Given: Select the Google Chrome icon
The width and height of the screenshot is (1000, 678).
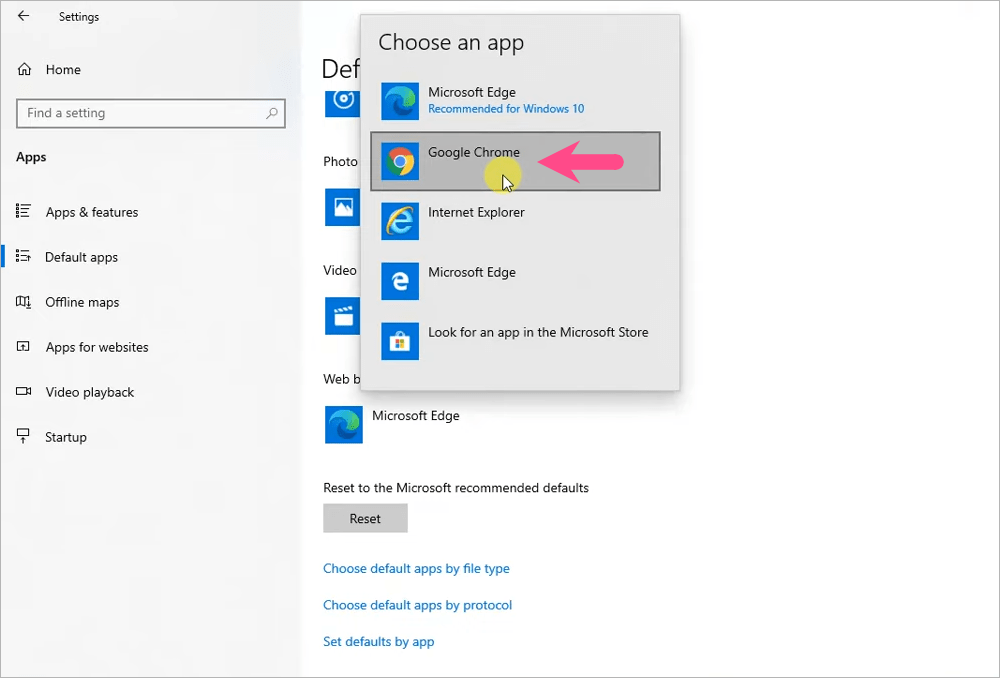Looking at the screenshot, I should (400, 161).
